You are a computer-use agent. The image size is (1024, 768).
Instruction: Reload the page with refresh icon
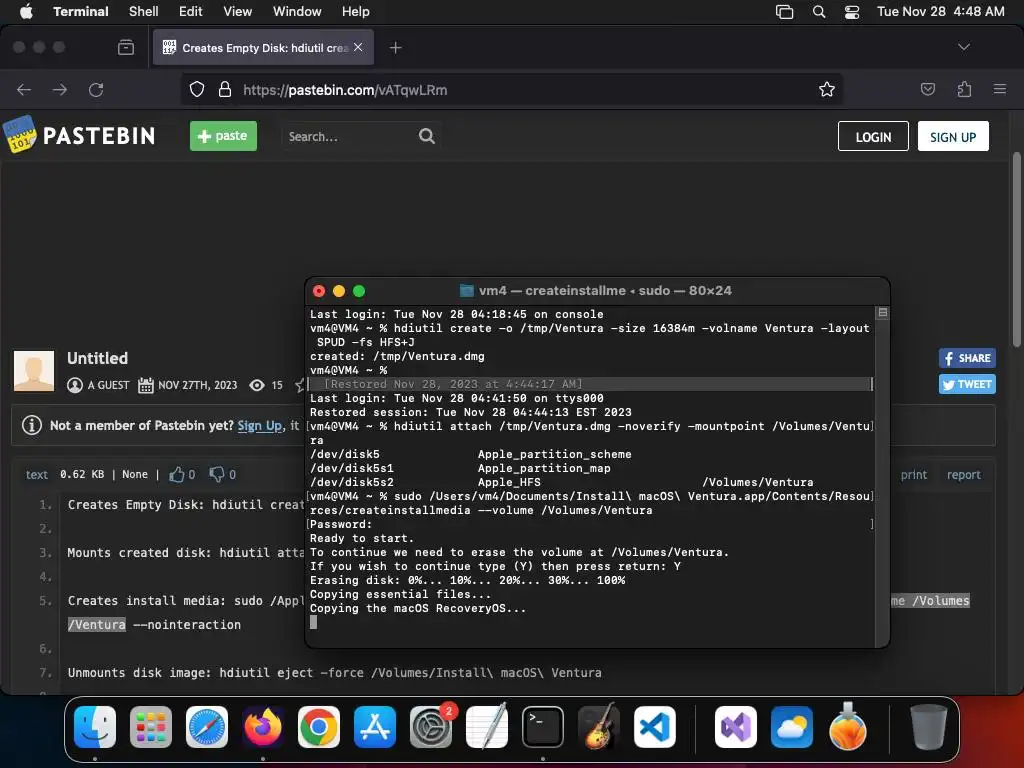pyautogui.click(x=96, y=89)
